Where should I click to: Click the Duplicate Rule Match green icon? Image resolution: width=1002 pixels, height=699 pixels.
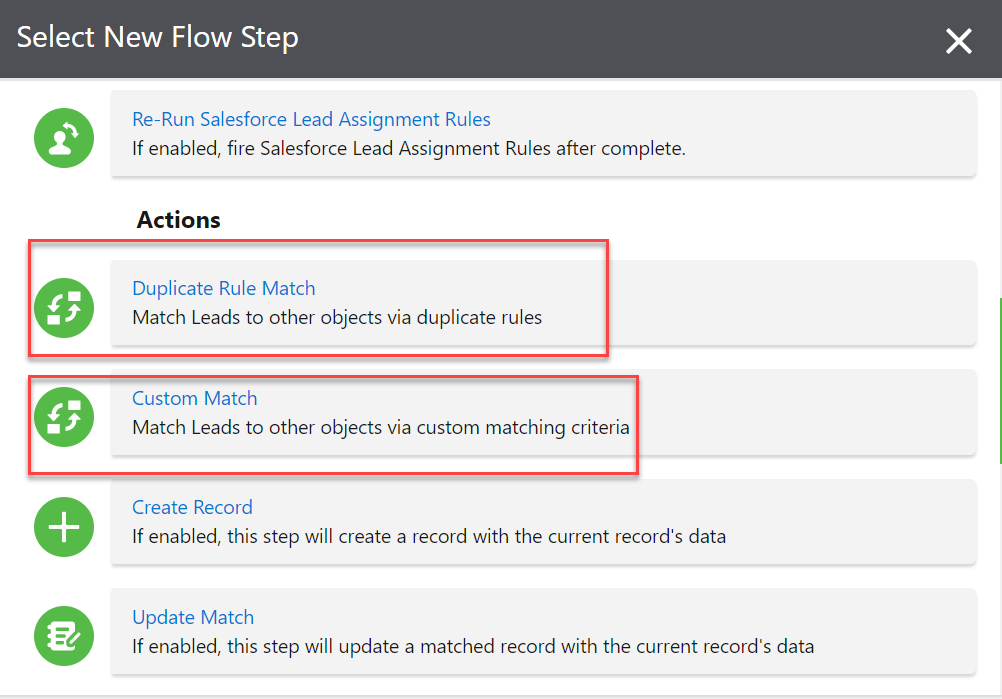tap(64, 307)
